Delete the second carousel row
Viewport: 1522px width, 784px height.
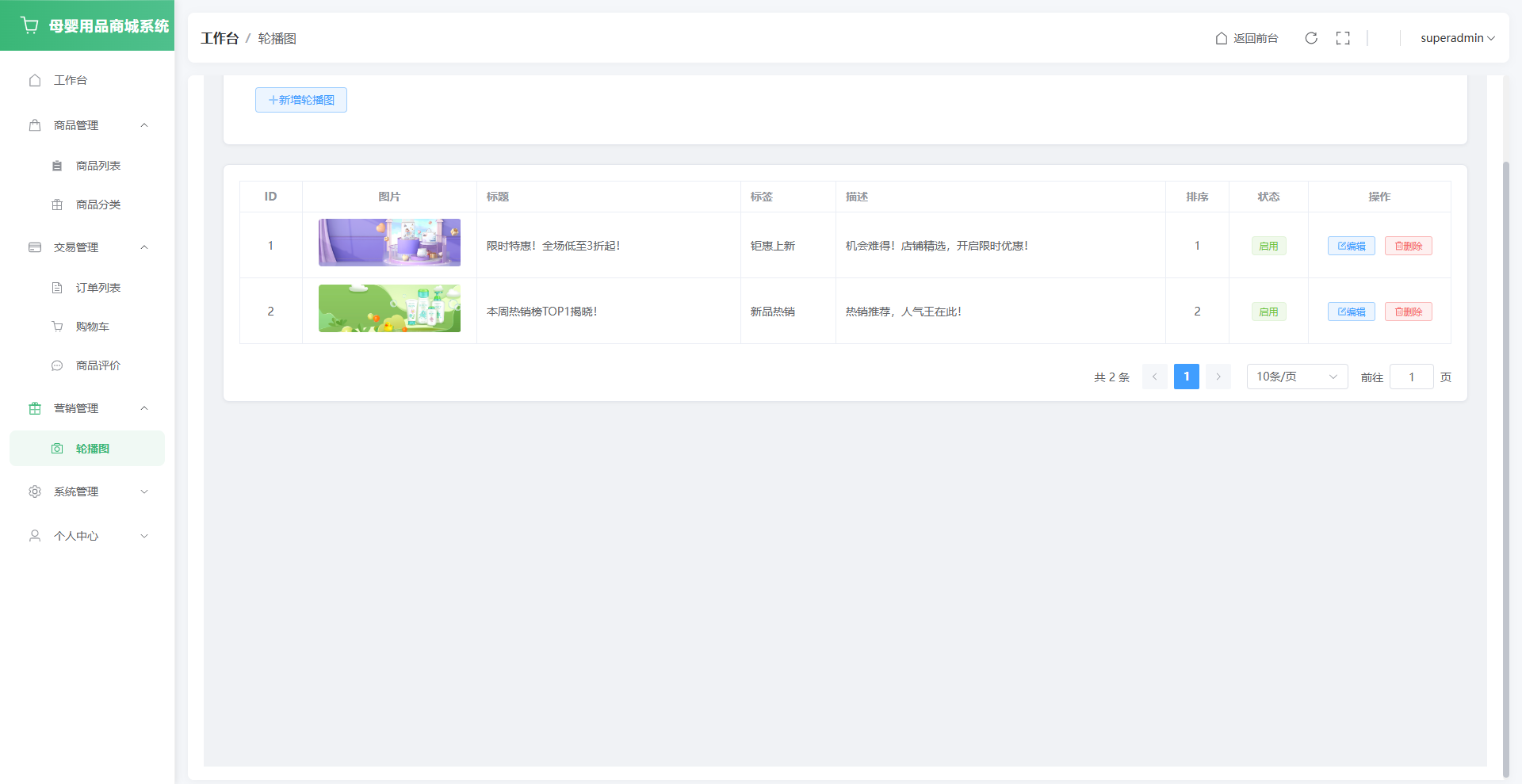(x=1408, y=312)
